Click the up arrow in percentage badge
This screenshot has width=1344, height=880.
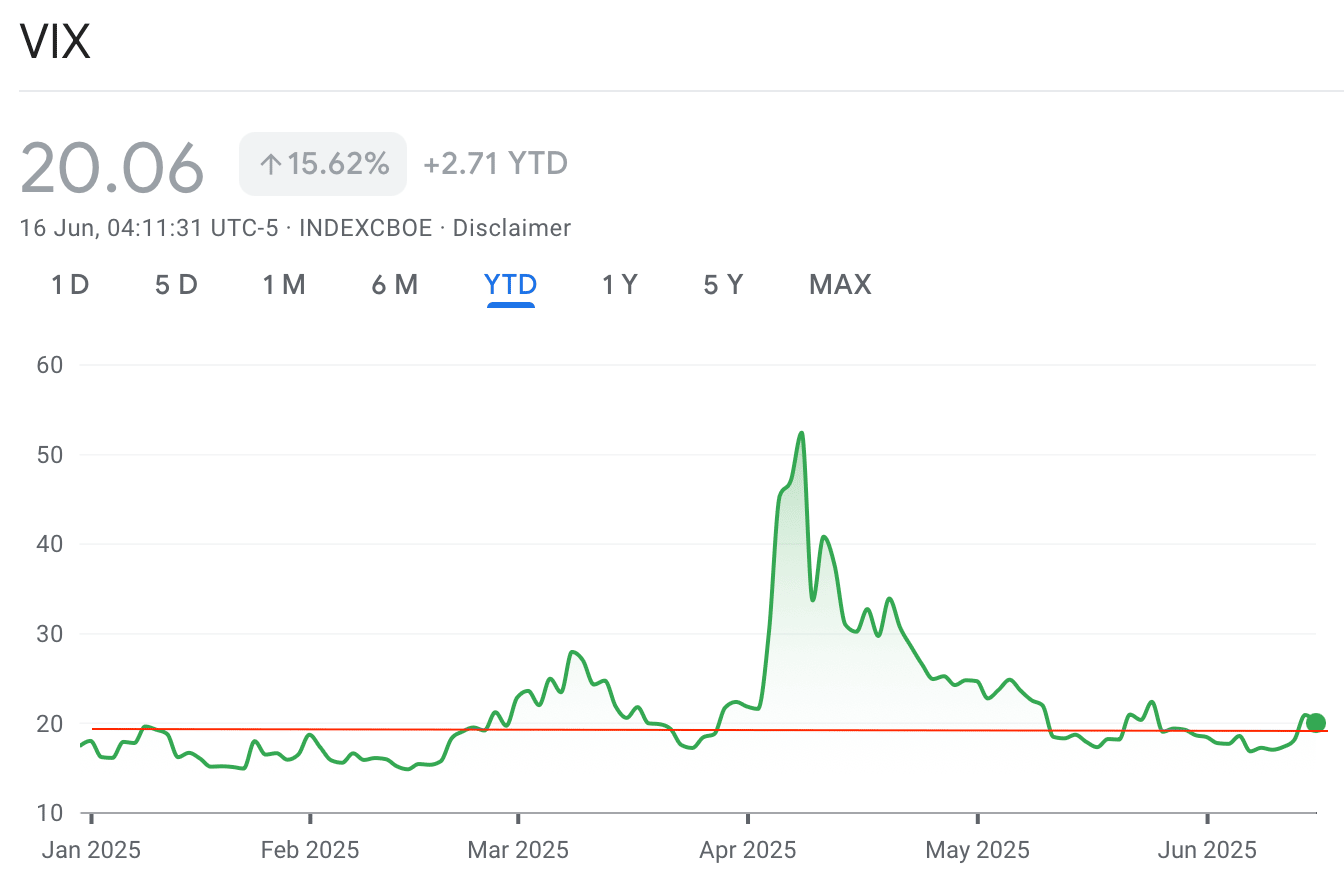(x=270, y=164)
